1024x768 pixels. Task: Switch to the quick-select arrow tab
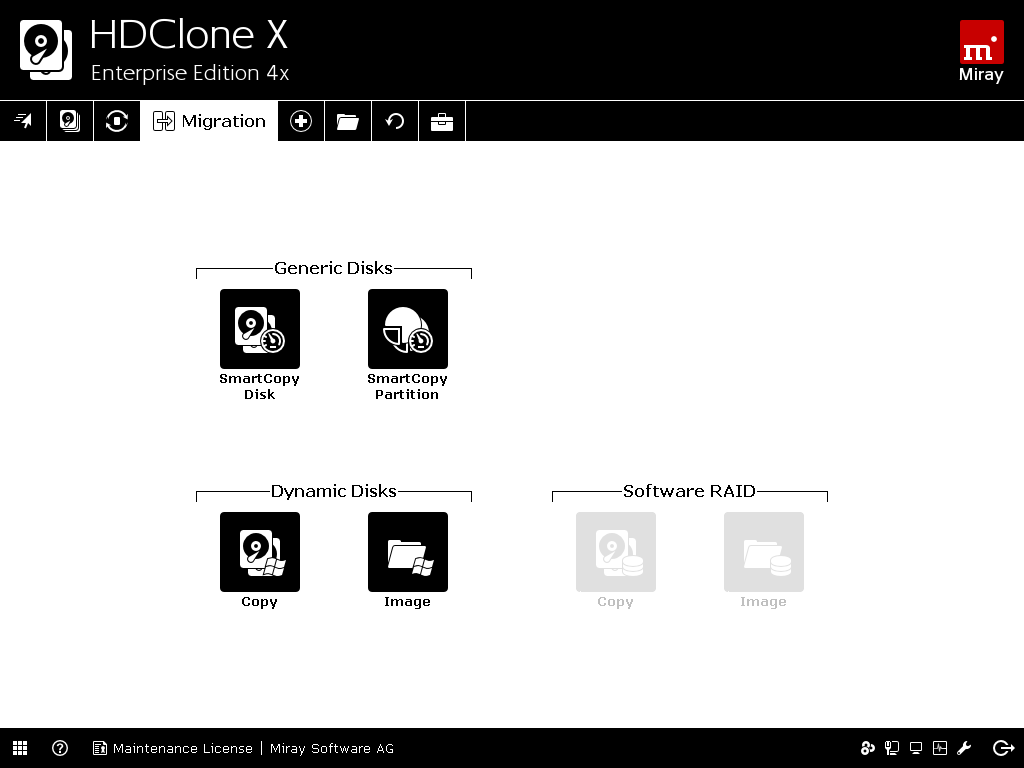(23, 121)
